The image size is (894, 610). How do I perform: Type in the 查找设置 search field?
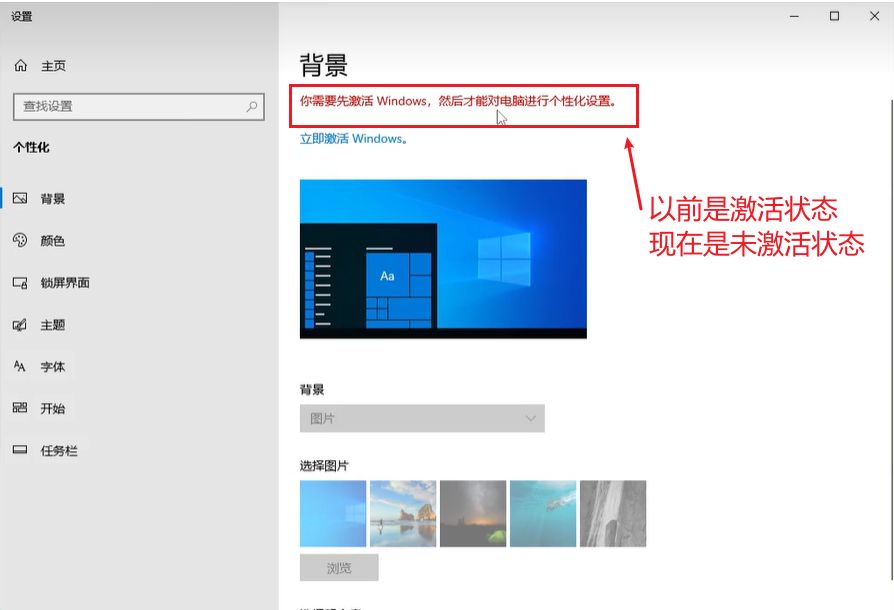pyautogui.click(x=125, y=106)
